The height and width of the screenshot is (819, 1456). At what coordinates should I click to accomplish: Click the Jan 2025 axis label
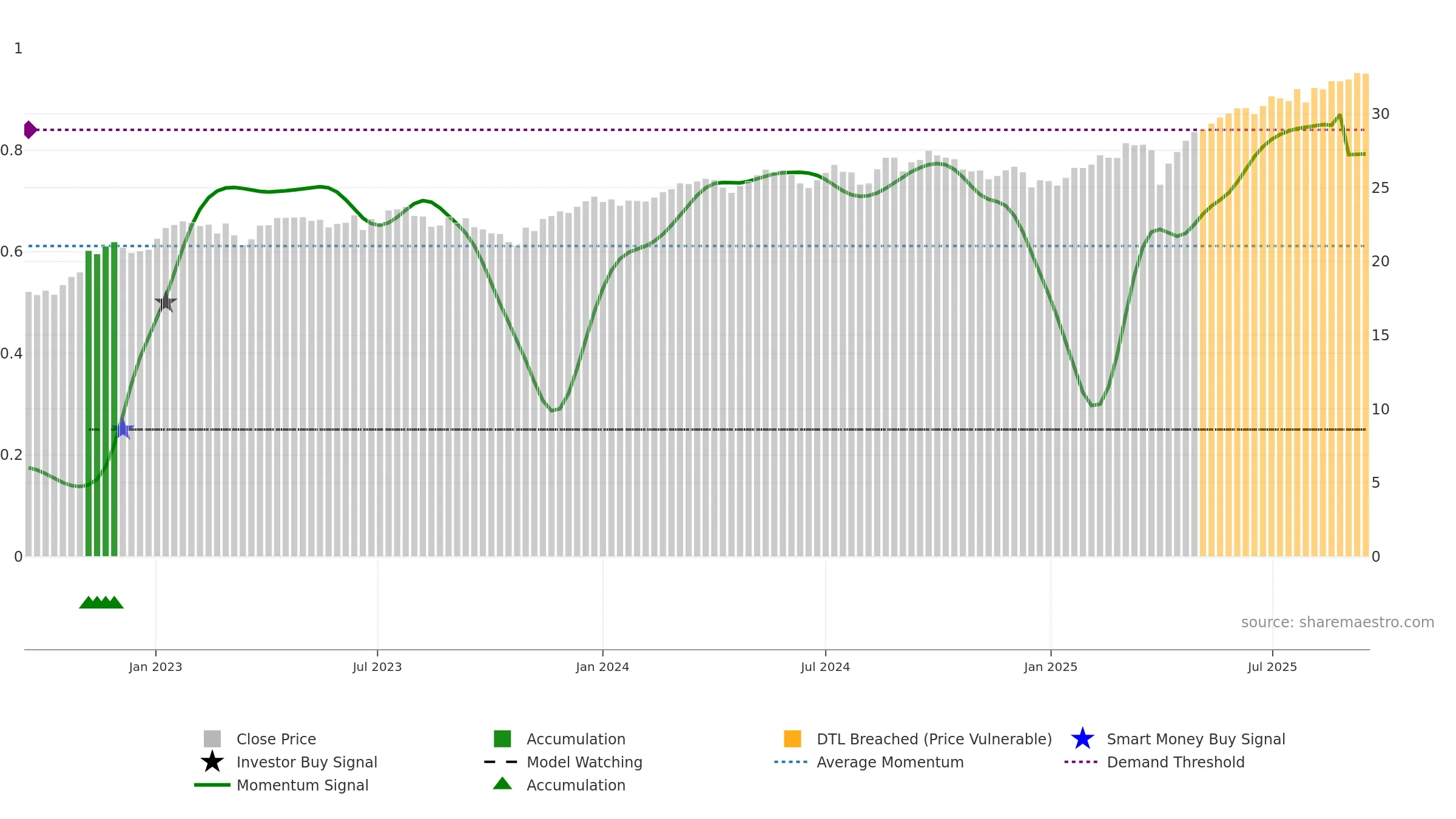tap(1051, 667)
